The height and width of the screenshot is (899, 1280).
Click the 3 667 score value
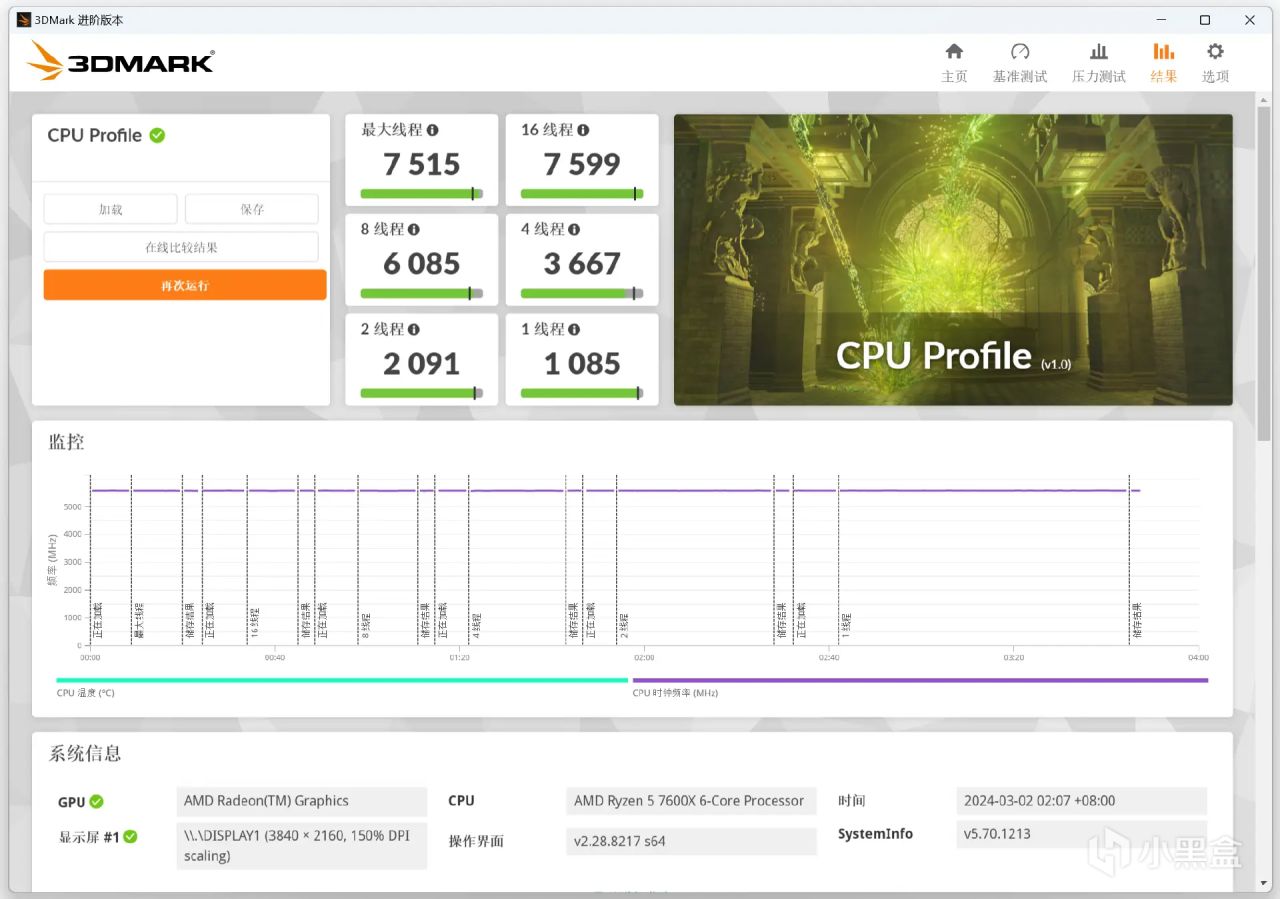click(x=582, y=264)
